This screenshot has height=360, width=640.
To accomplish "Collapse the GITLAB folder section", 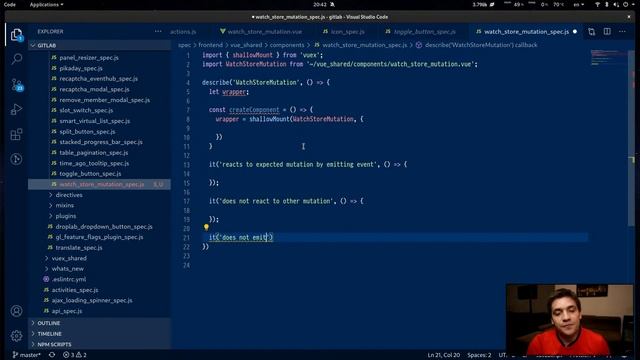I will 99,45.
